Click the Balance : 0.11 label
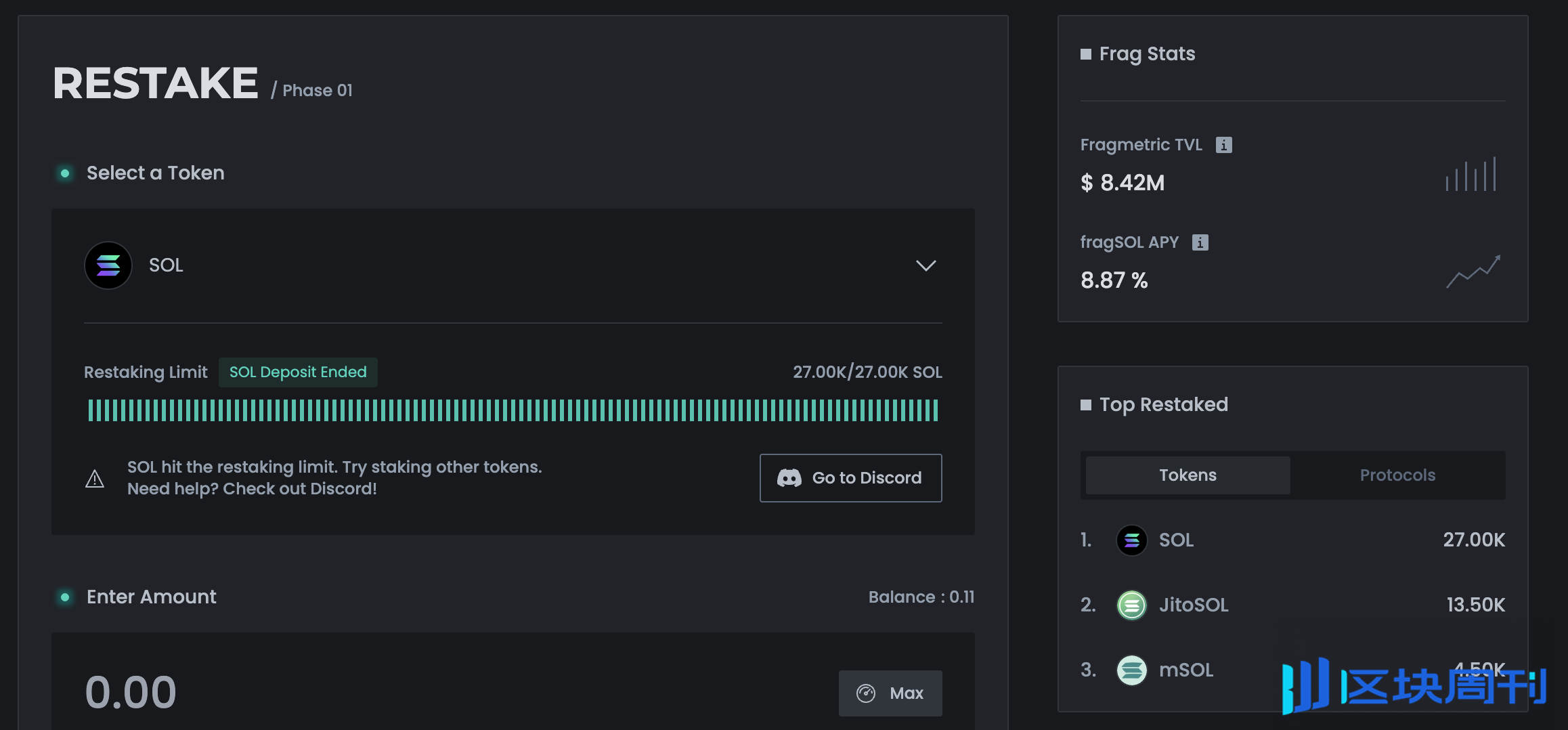The height and width of the screenshot is (730, 1568). point(921,597)
